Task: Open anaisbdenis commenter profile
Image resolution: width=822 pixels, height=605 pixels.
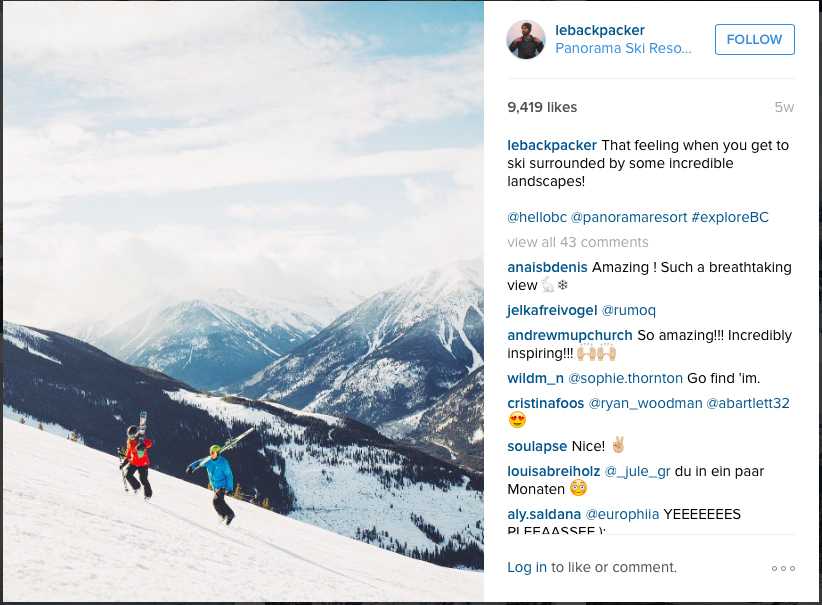Action: coord(547,267)
